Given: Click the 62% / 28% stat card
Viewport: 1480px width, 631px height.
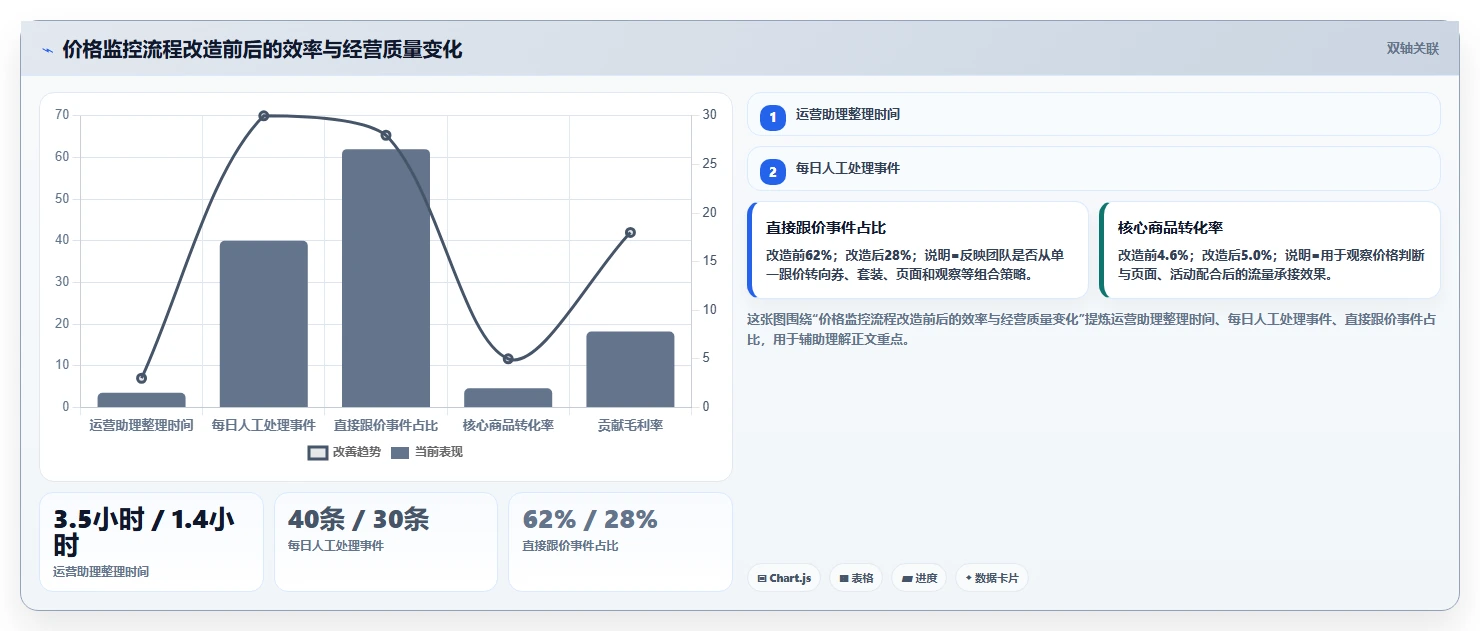Looking at the screenshot, I should (x=620, y=542).
